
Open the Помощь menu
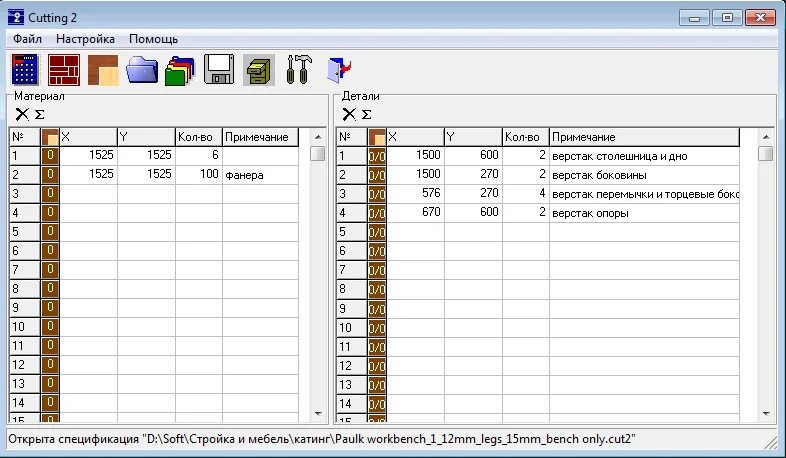(x=153, y=39)
